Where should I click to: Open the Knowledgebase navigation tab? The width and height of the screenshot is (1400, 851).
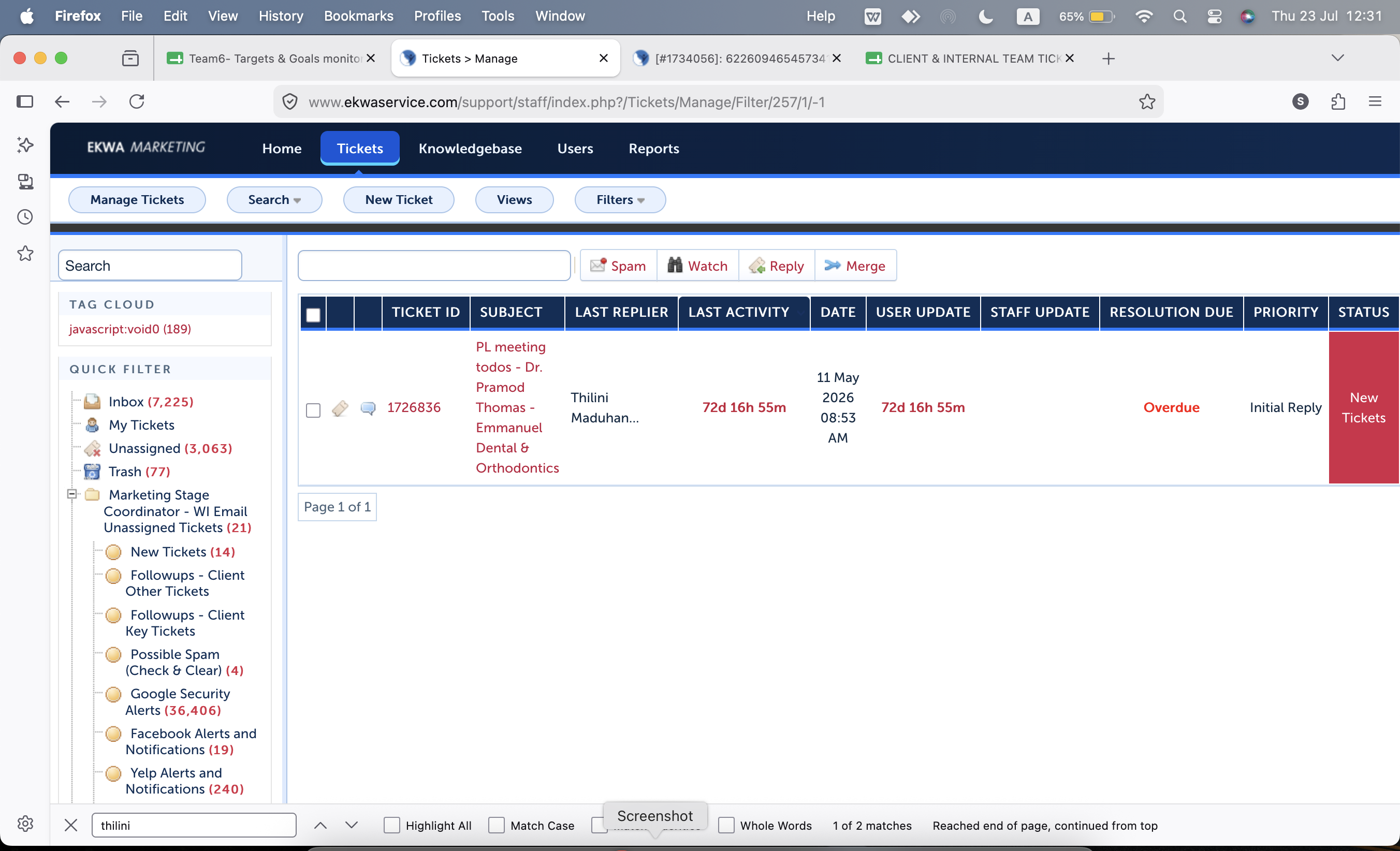[x=470, y=148]
